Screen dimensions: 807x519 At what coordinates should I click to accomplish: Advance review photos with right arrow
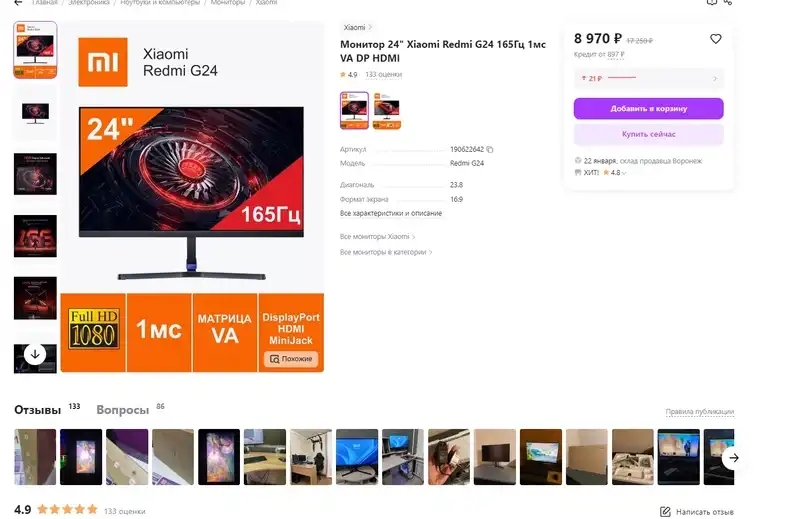click(x=733, y=457)
